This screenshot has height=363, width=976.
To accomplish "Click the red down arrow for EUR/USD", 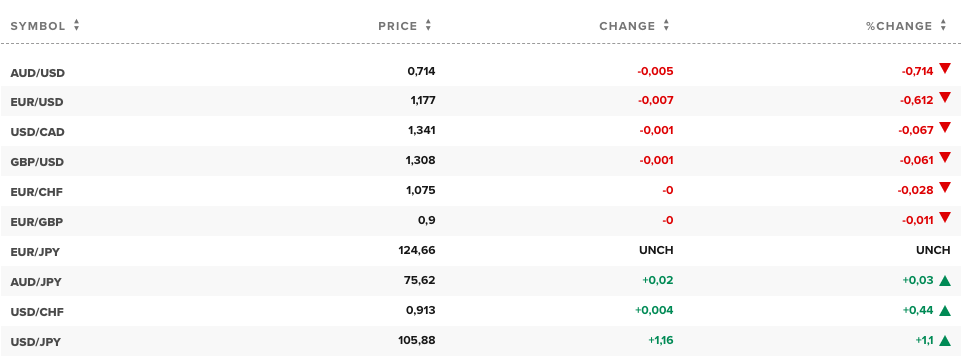I will (x=945, y=98).
